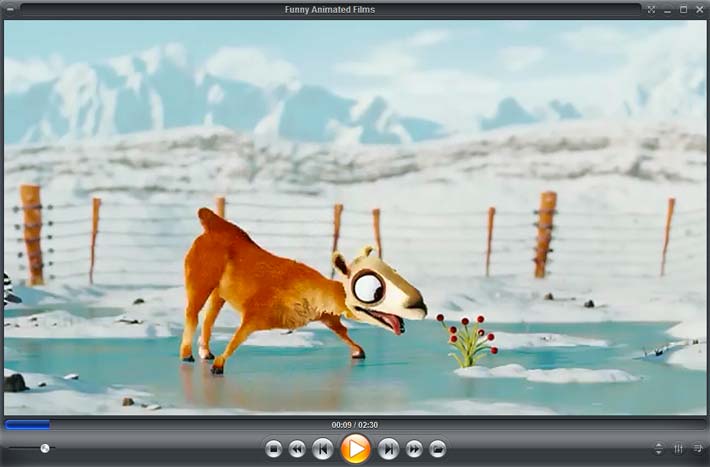Fast forward the video
This screenshot has width=710, height=467.
(x=414, y=449)
